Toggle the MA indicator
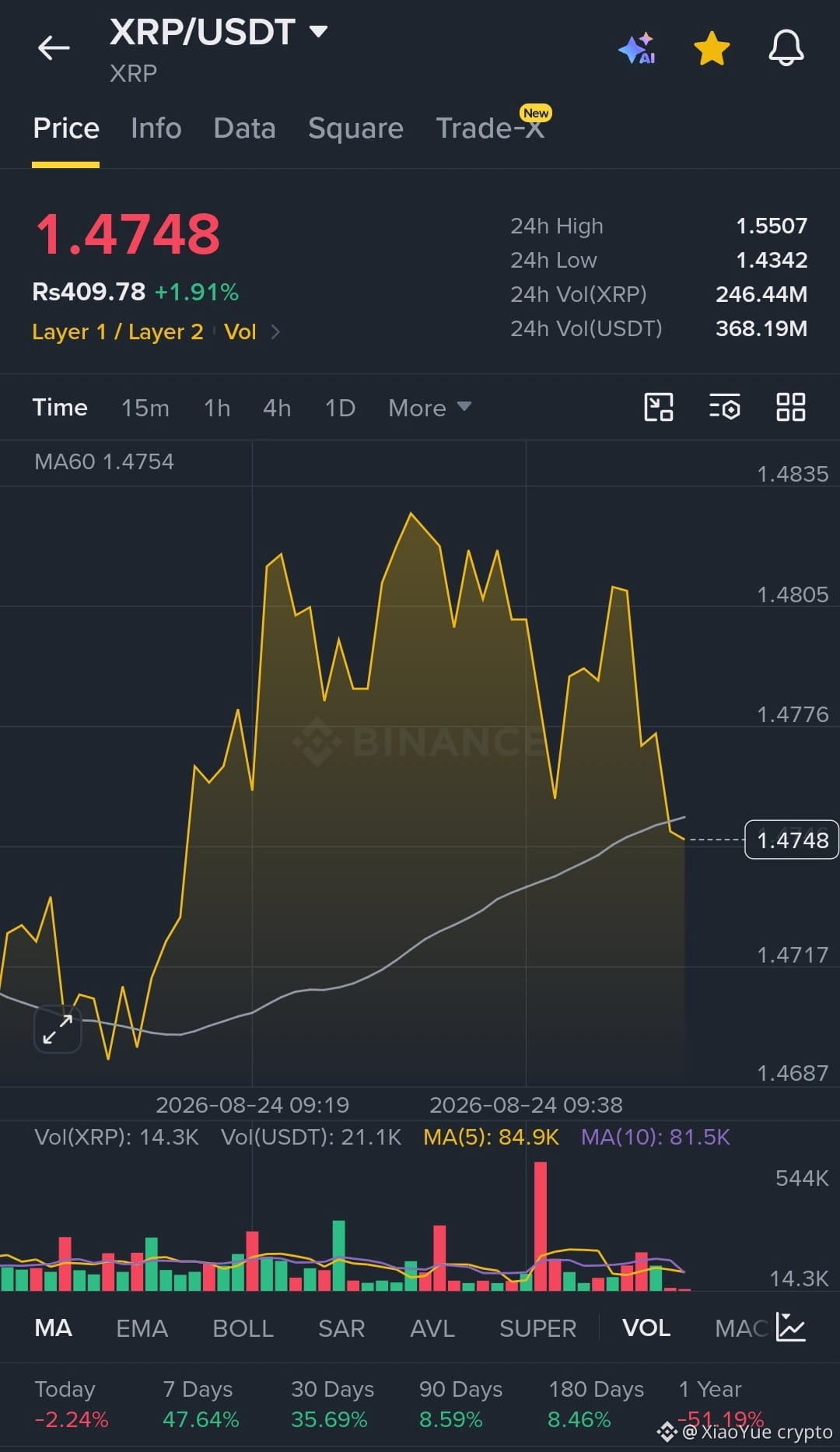Screen dimensions: 840x1452 pyautogui.click(x=53, y=1328)
